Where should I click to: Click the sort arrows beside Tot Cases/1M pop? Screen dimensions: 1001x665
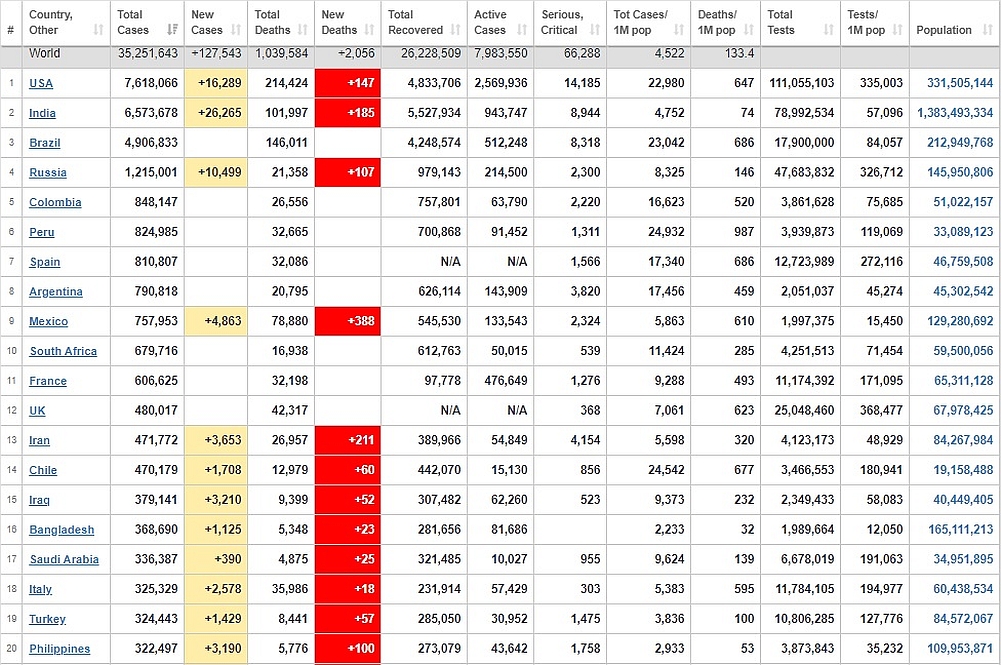(x=679, y=30)
